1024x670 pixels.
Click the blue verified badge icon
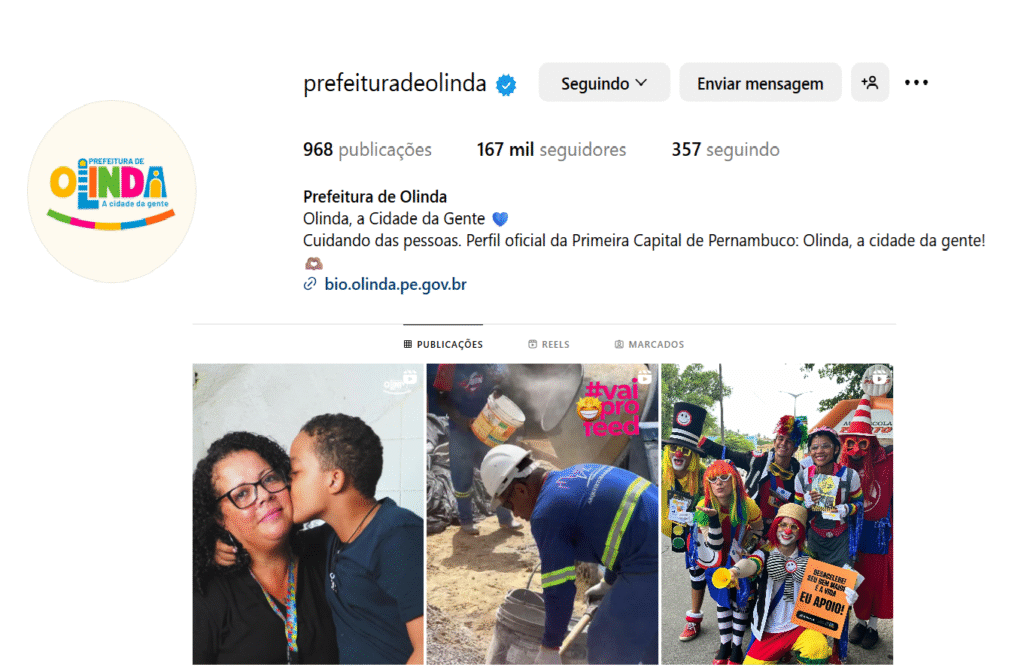(506, 85)
